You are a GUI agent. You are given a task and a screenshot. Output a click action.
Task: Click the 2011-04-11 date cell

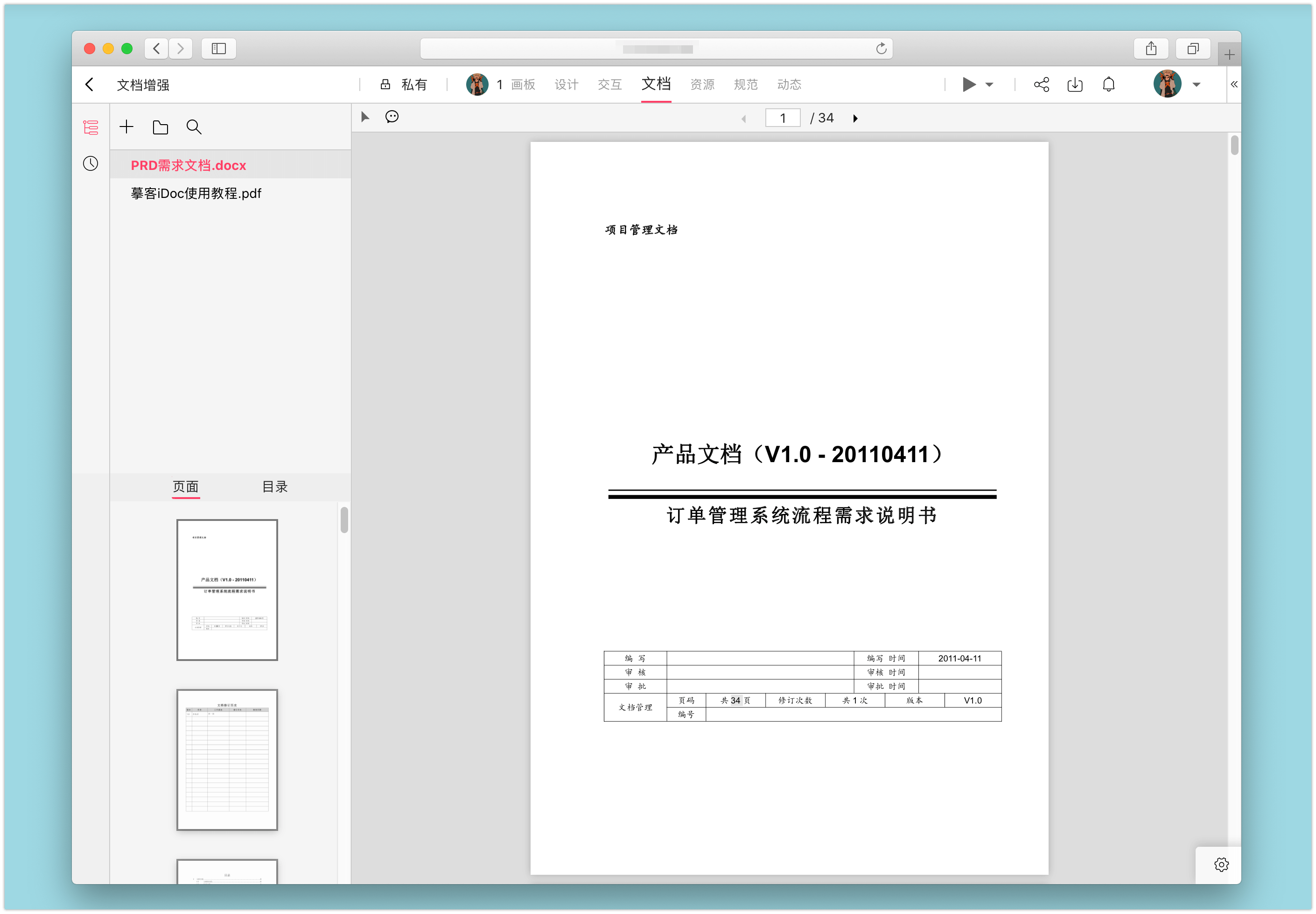click(x=959, y=659)
